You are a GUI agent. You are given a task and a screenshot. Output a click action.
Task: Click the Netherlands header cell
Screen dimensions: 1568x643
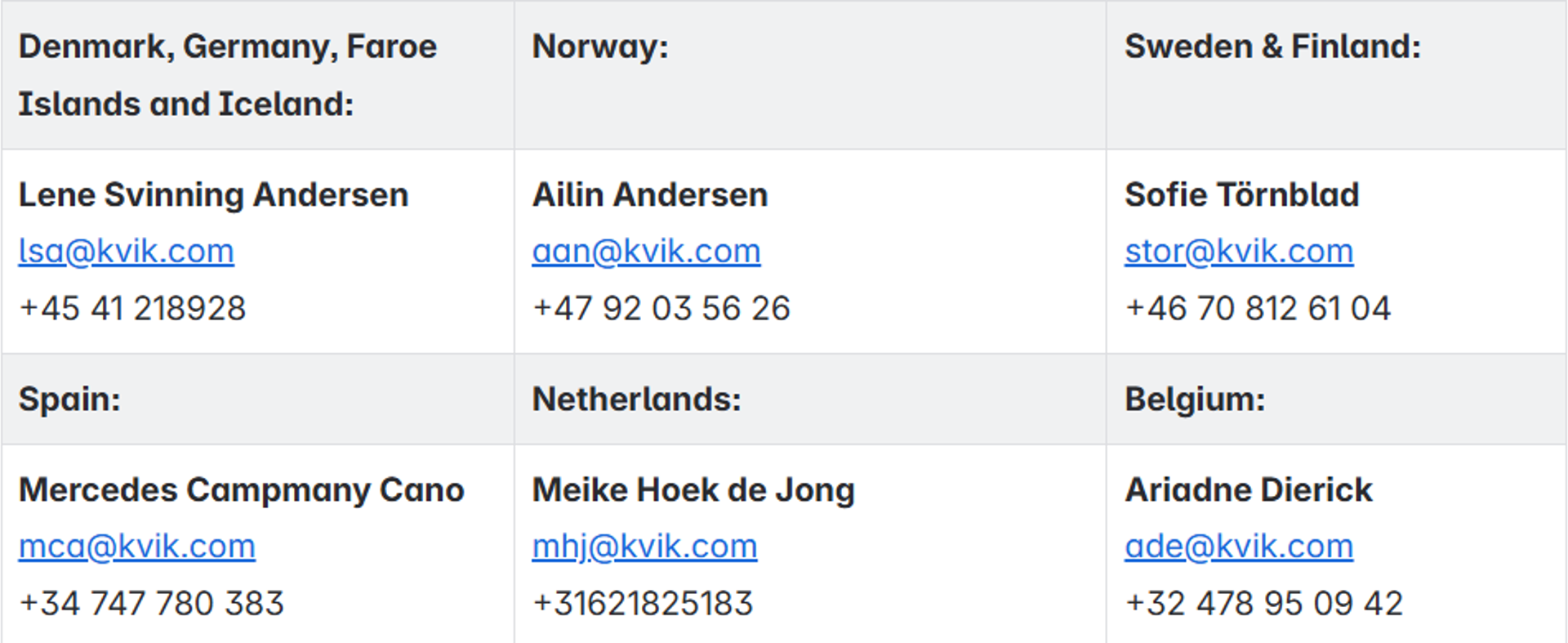coord(637,400)
